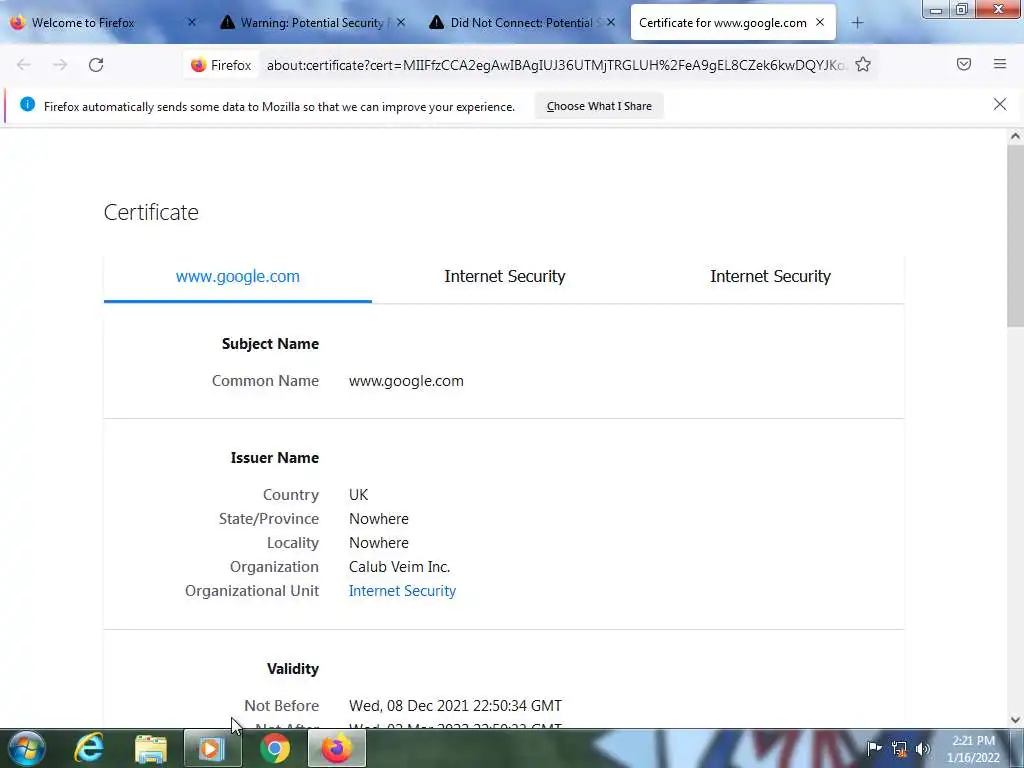Switch to the Did Not Connect tab
The image size is (1024, 768).
pyautogui.click(x=522, y=23)
